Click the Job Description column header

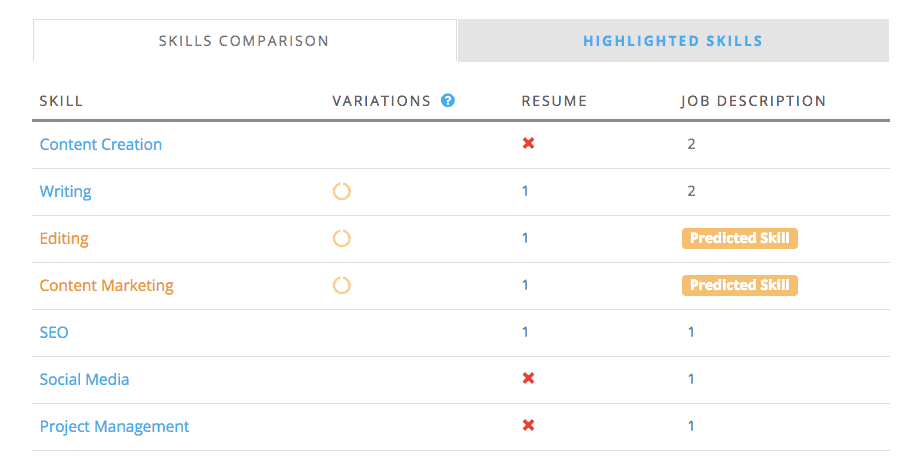754,101
